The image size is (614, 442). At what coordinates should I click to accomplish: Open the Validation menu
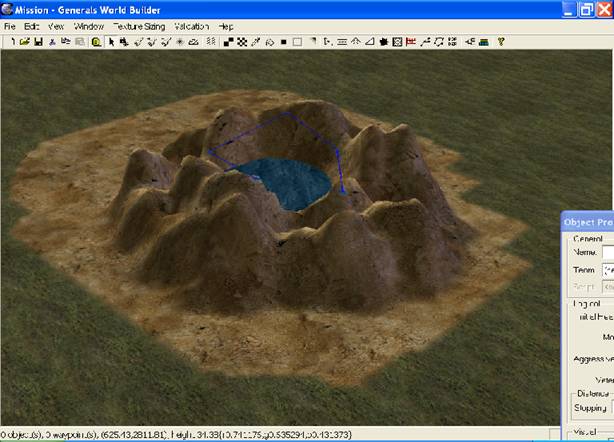click(x=191, y=26)
